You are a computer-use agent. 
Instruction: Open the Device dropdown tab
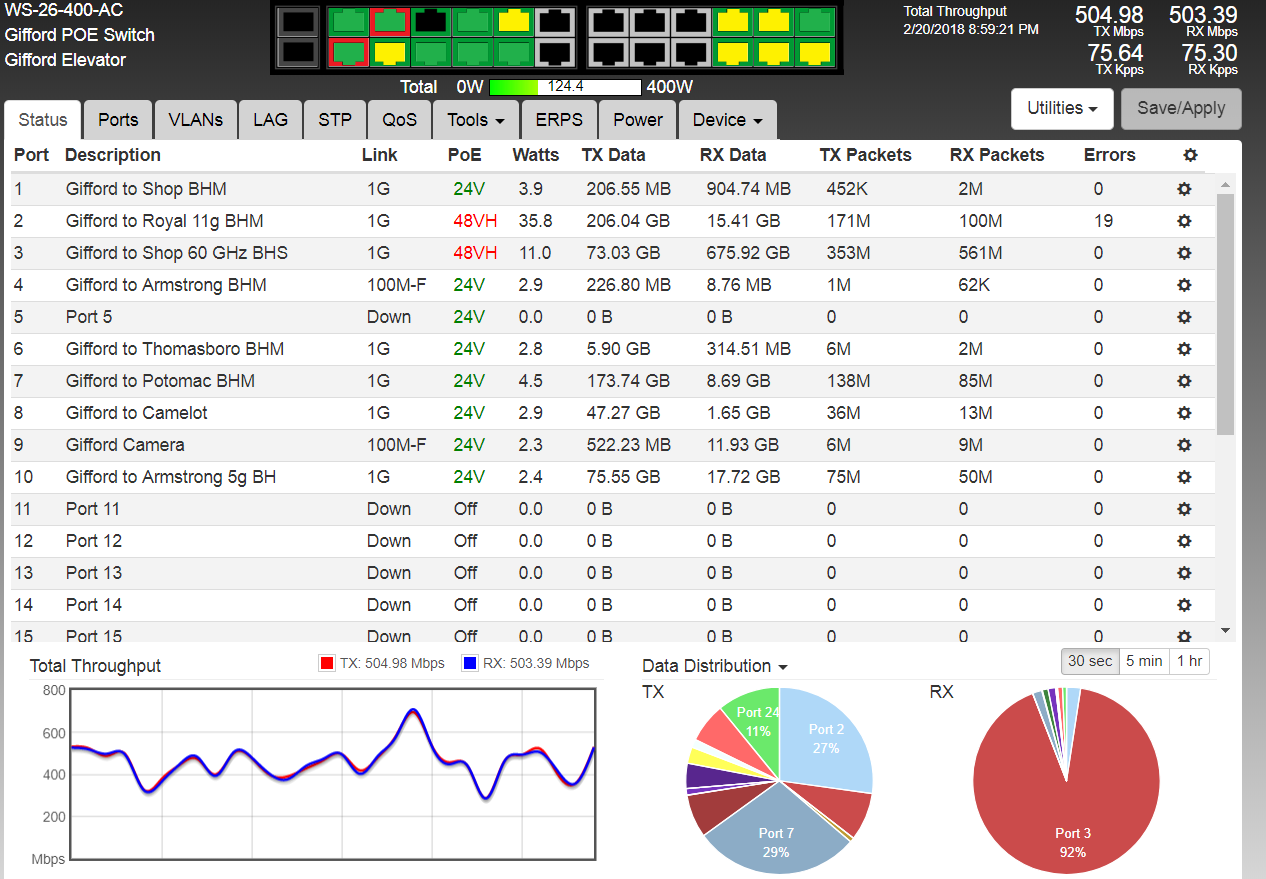coord(727,120)
